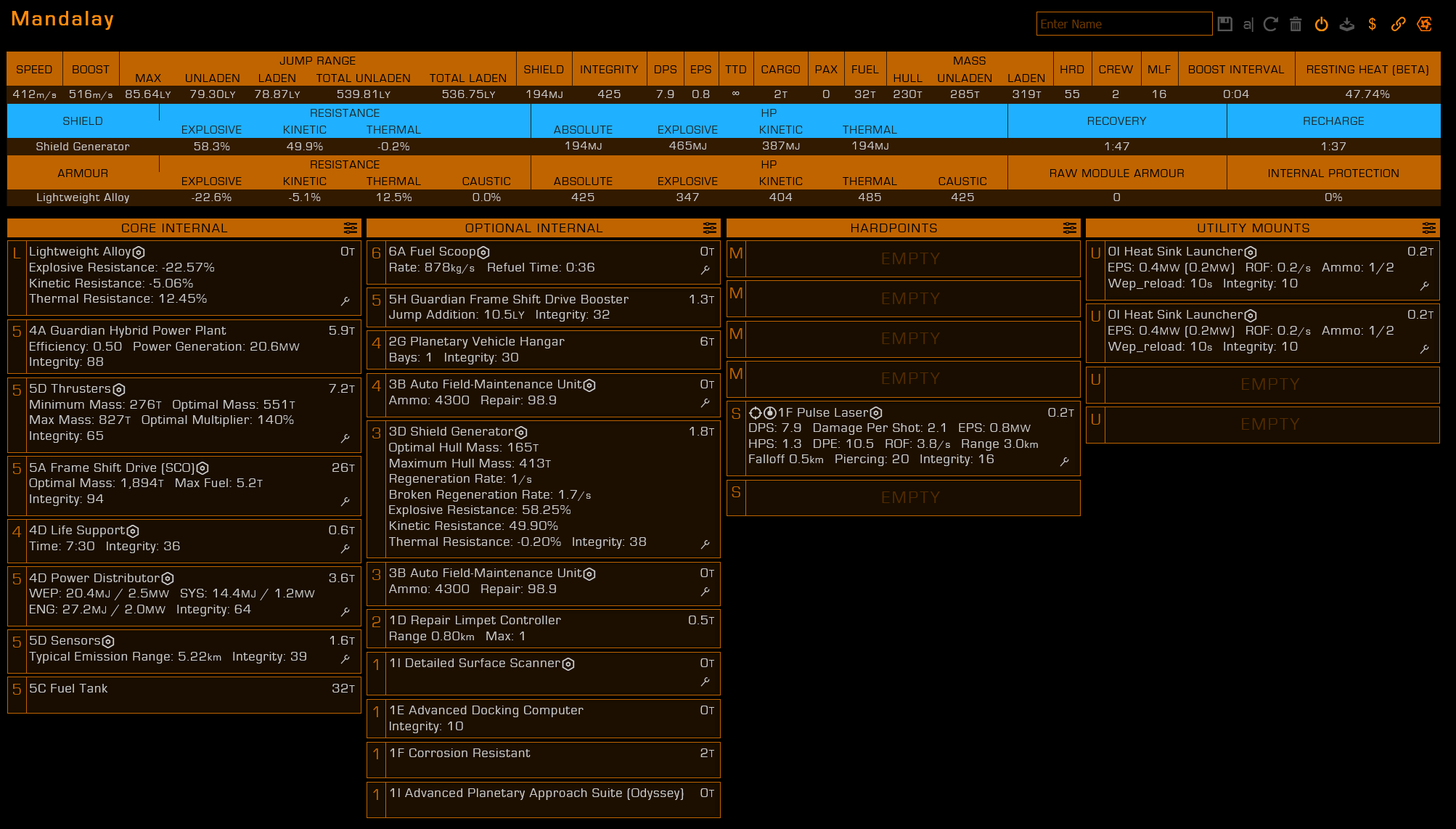Click the UTILITY MOUNTS panel header
Viewport: 1456px width, 829px height.
pos(1263,228)
